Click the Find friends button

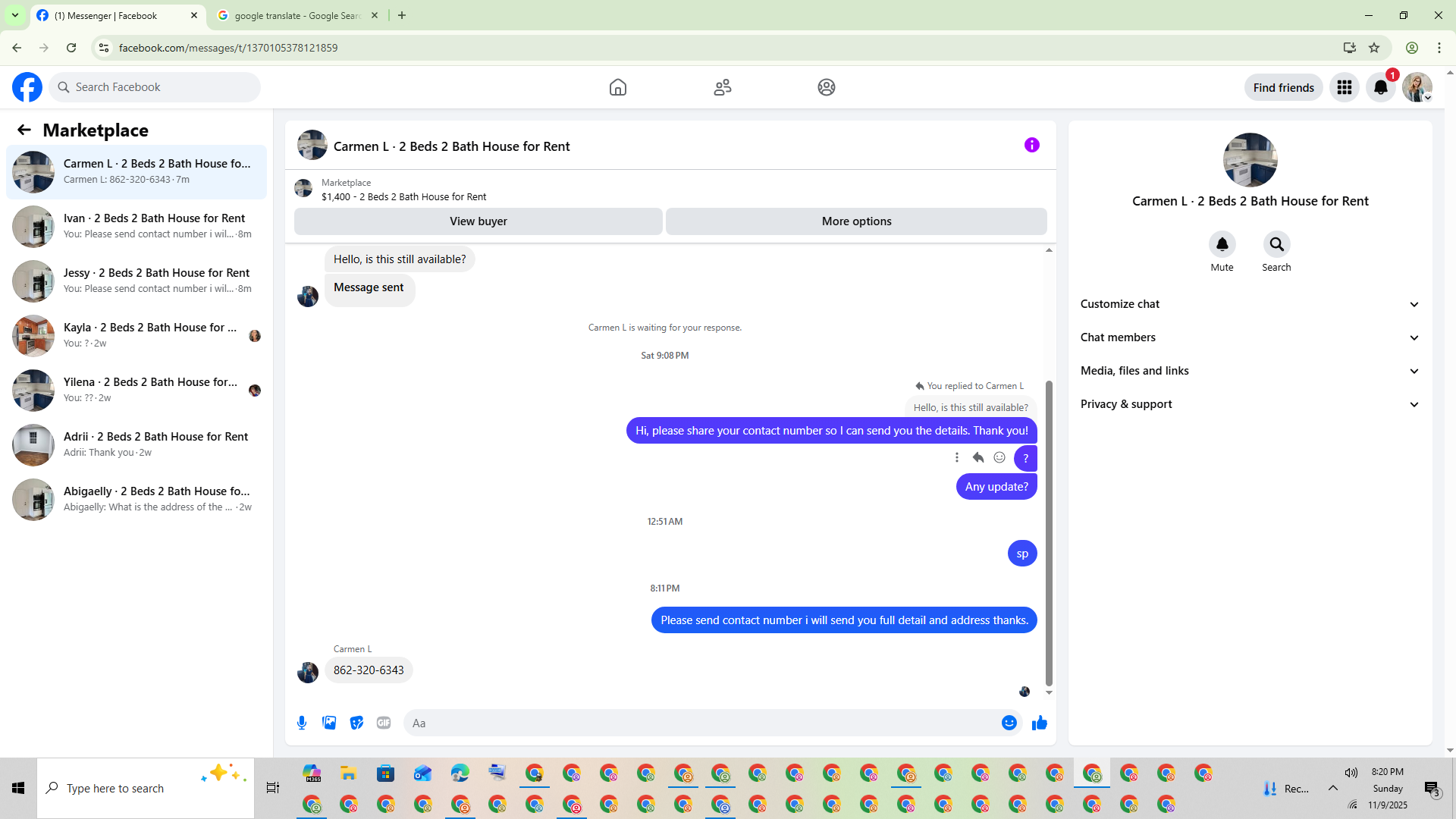[1284, 87]
